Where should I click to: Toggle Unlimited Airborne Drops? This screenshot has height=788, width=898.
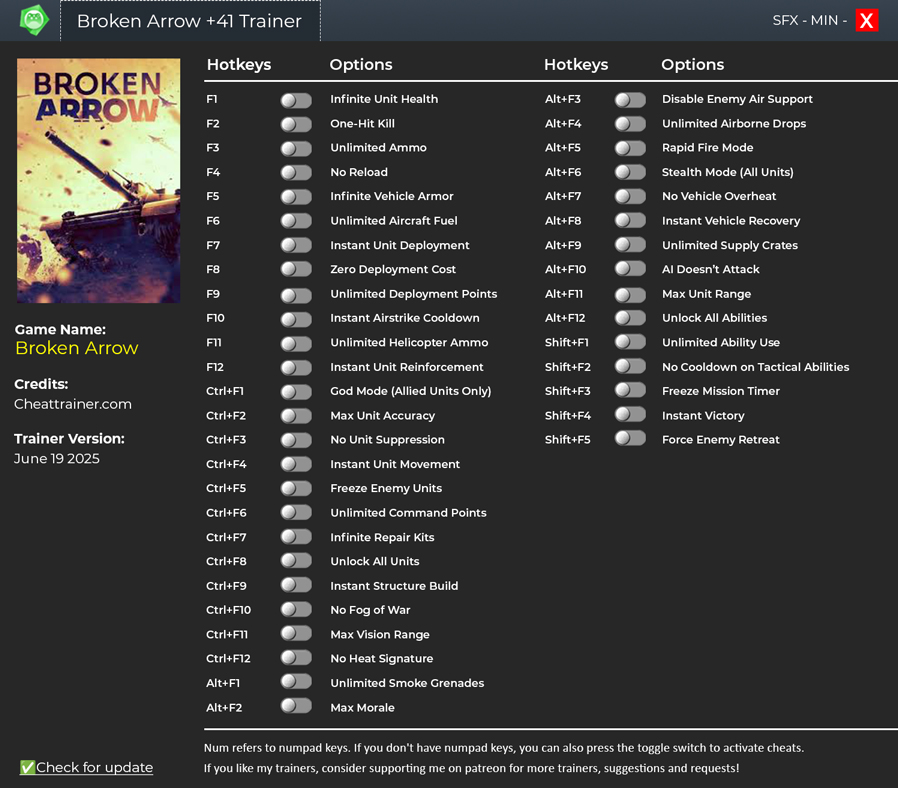(630, 124)
